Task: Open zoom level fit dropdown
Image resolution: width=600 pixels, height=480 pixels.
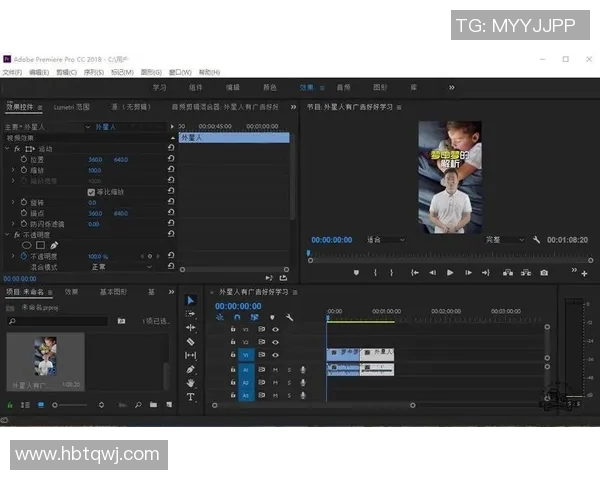Action: pos(386,240)
